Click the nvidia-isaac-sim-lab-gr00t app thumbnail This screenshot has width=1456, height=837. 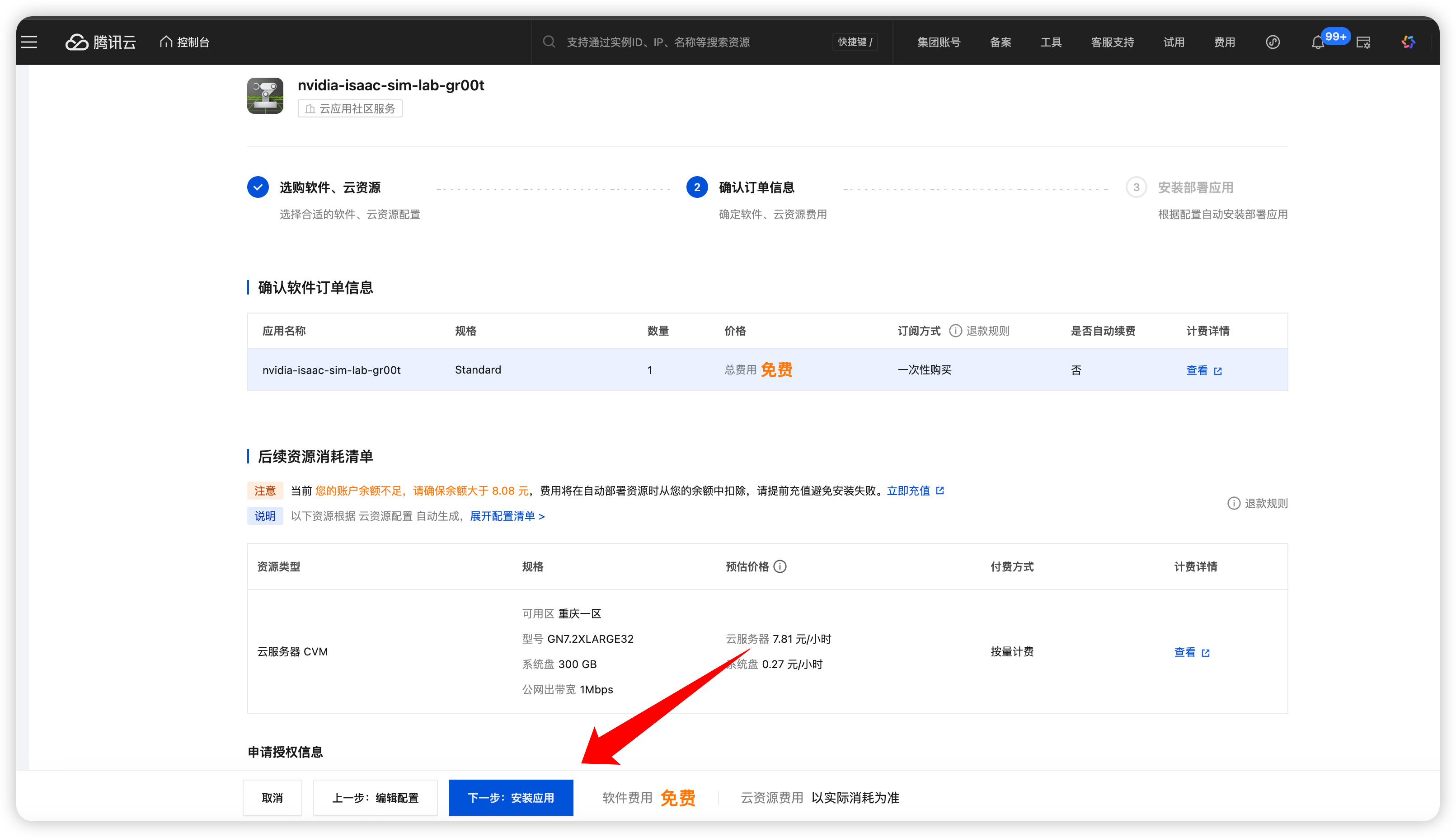click(x=265, y=95)
